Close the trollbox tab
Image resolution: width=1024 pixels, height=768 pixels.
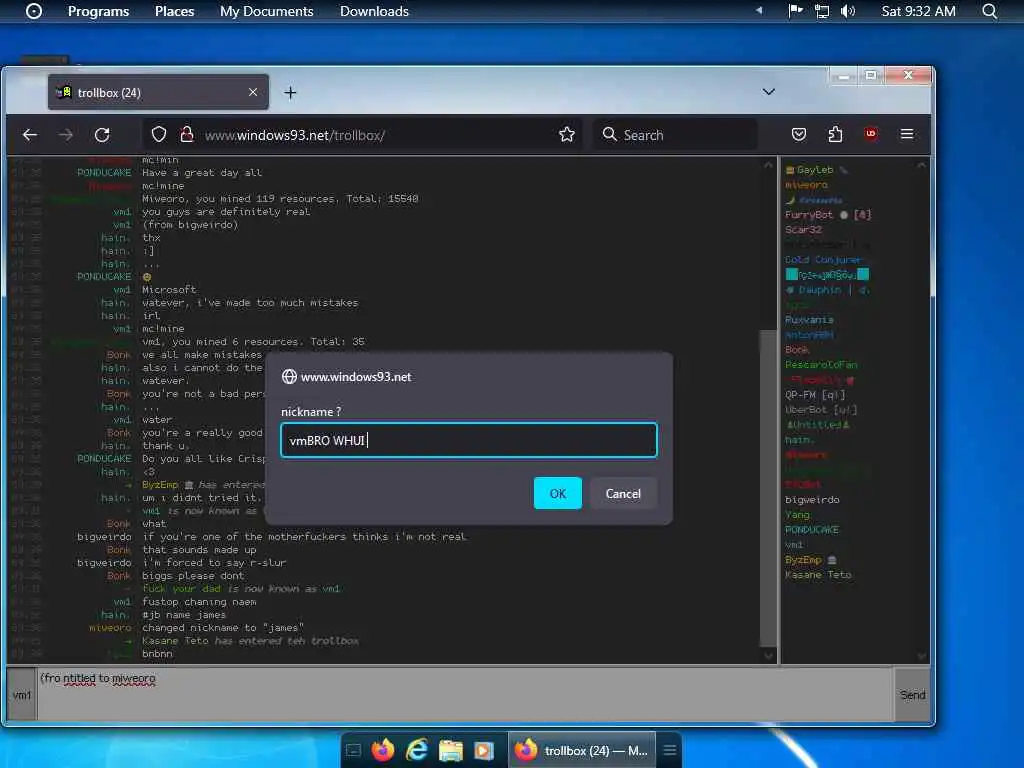[253, 92]
